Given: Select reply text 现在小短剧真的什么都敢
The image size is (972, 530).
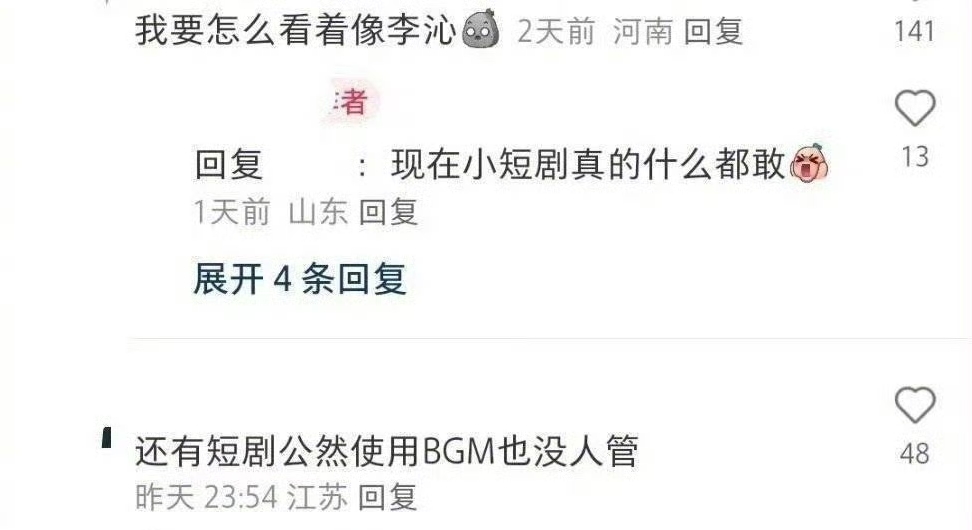Looking at the screenshot, I should [x=589, y=164].
